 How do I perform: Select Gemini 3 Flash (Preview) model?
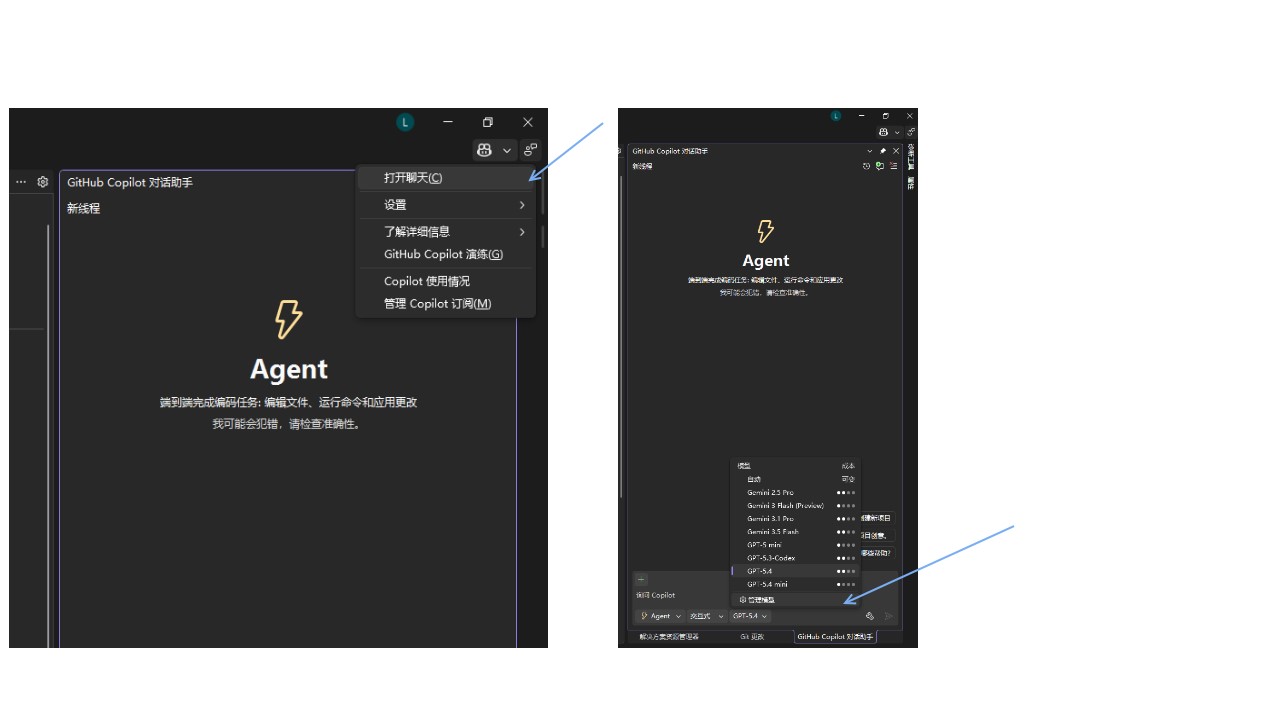796,505
